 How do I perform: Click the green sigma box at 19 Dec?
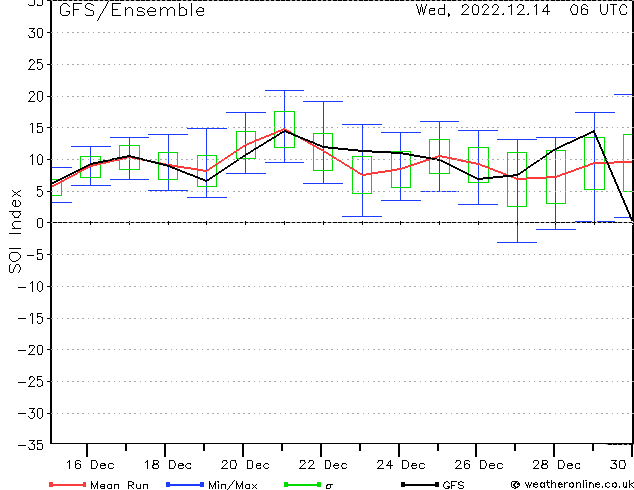pos(207,171)
